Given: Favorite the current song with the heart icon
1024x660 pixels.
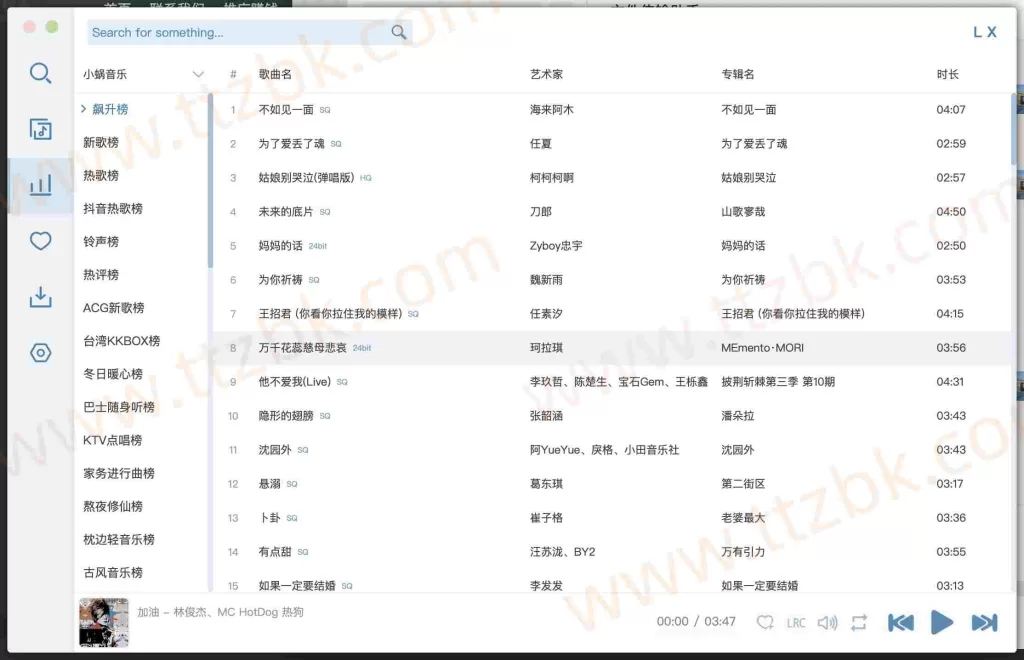Looking at the screenshot, I should [x=764, y=621].
